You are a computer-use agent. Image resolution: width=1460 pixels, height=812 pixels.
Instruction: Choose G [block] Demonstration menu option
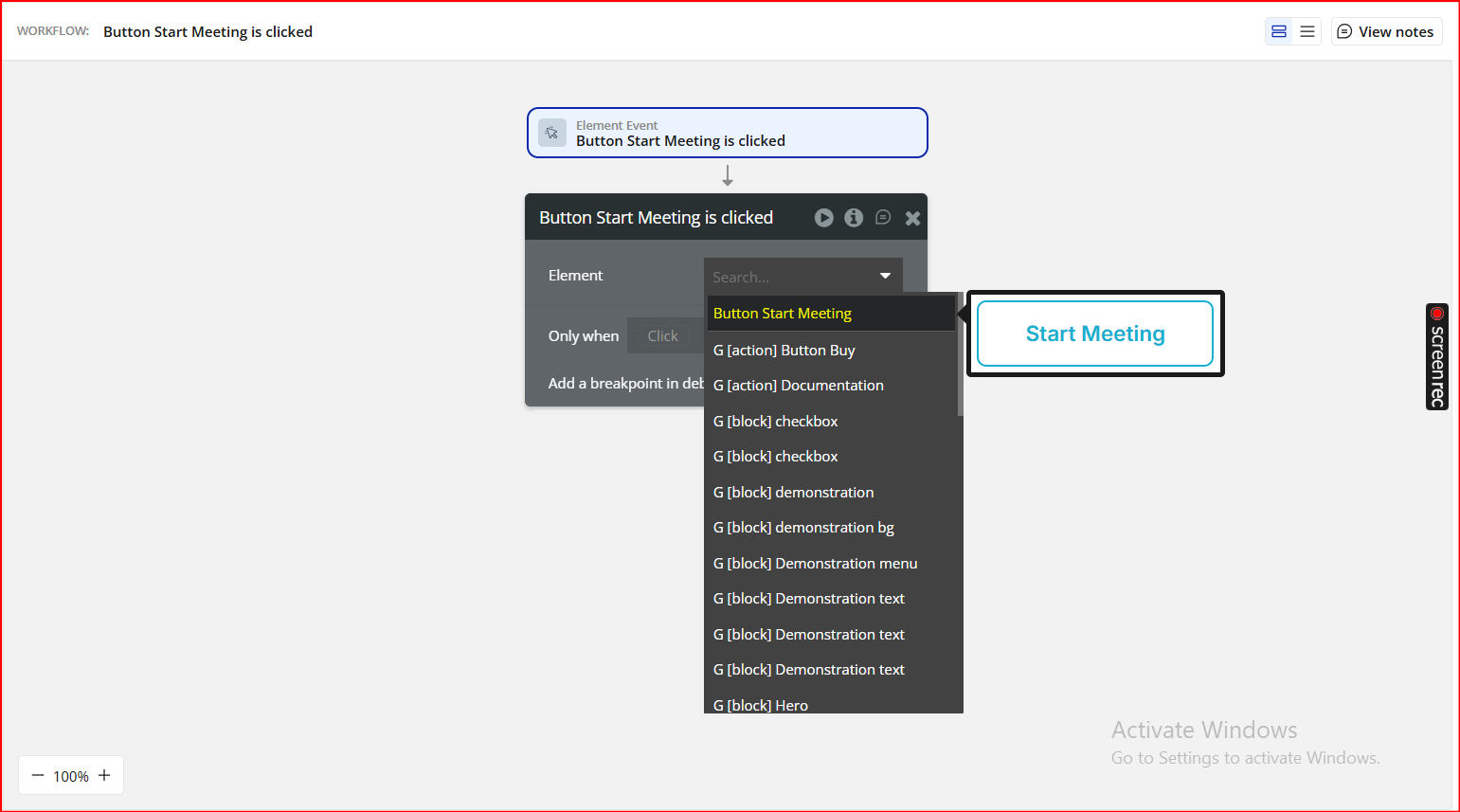point(832,564)
